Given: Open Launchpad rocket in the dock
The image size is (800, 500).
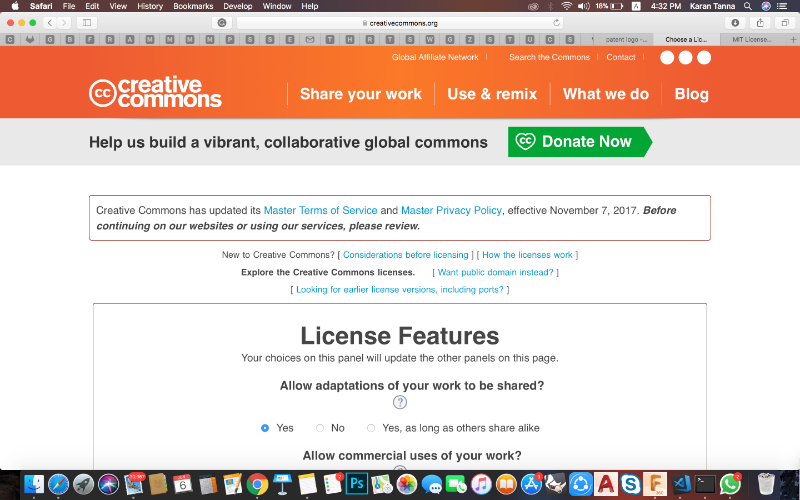Looking at the screenshot, I should coord(83,484).
